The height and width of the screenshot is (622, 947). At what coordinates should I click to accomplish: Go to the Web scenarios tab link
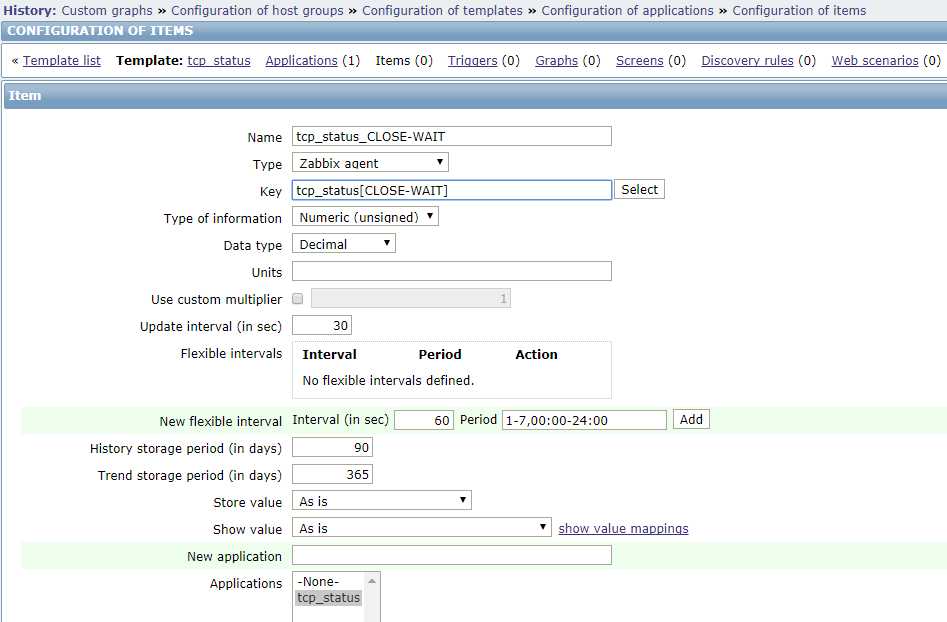click(875, 60)
